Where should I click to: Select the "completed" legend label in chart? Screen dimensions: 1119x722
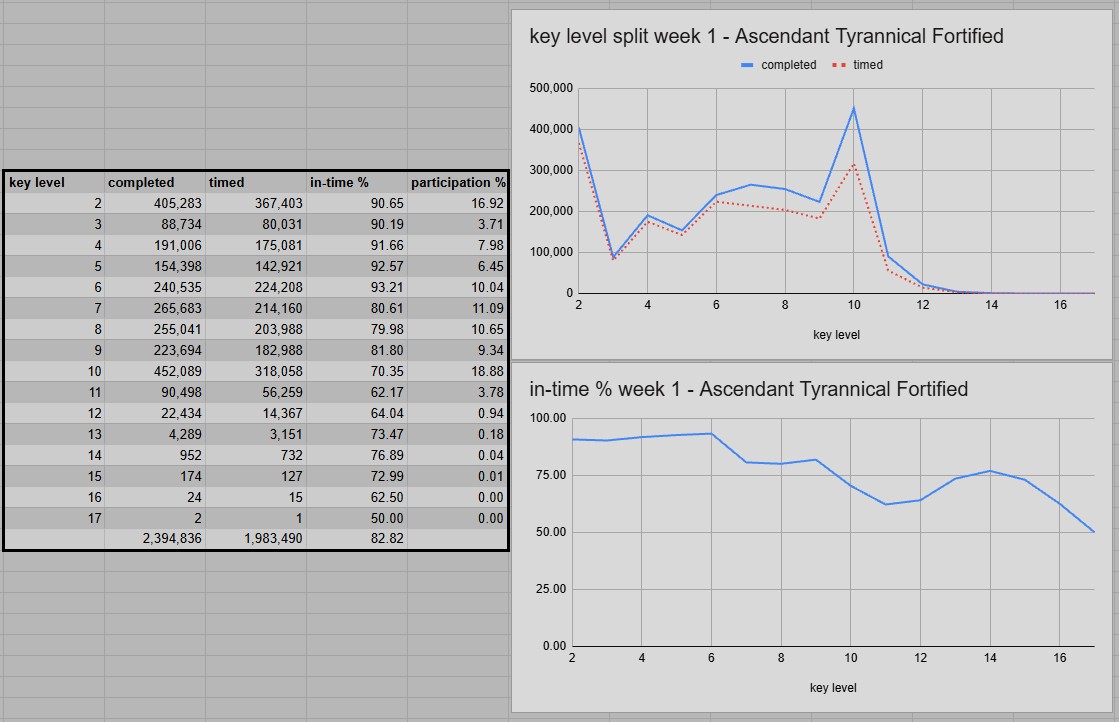click(788, 65)
